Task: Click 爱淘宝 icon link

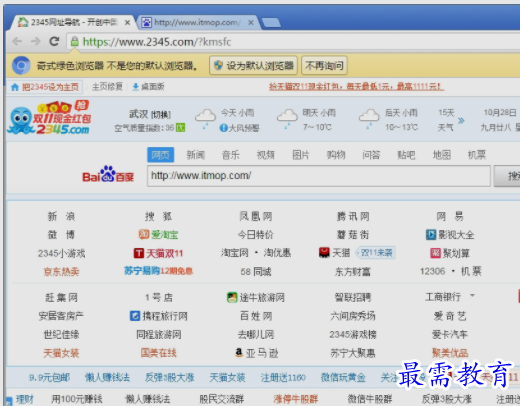Action: [x=158, y=235]
